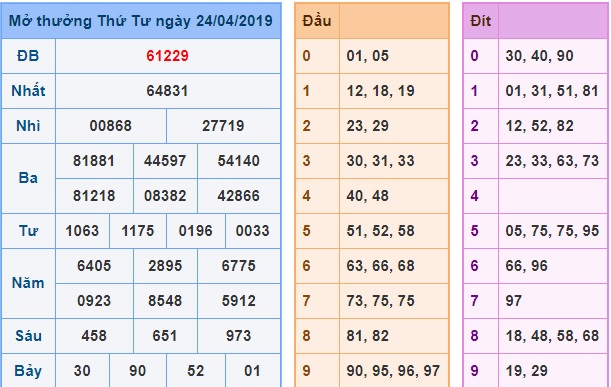Select seventh prize number 52

pos(196,371)
